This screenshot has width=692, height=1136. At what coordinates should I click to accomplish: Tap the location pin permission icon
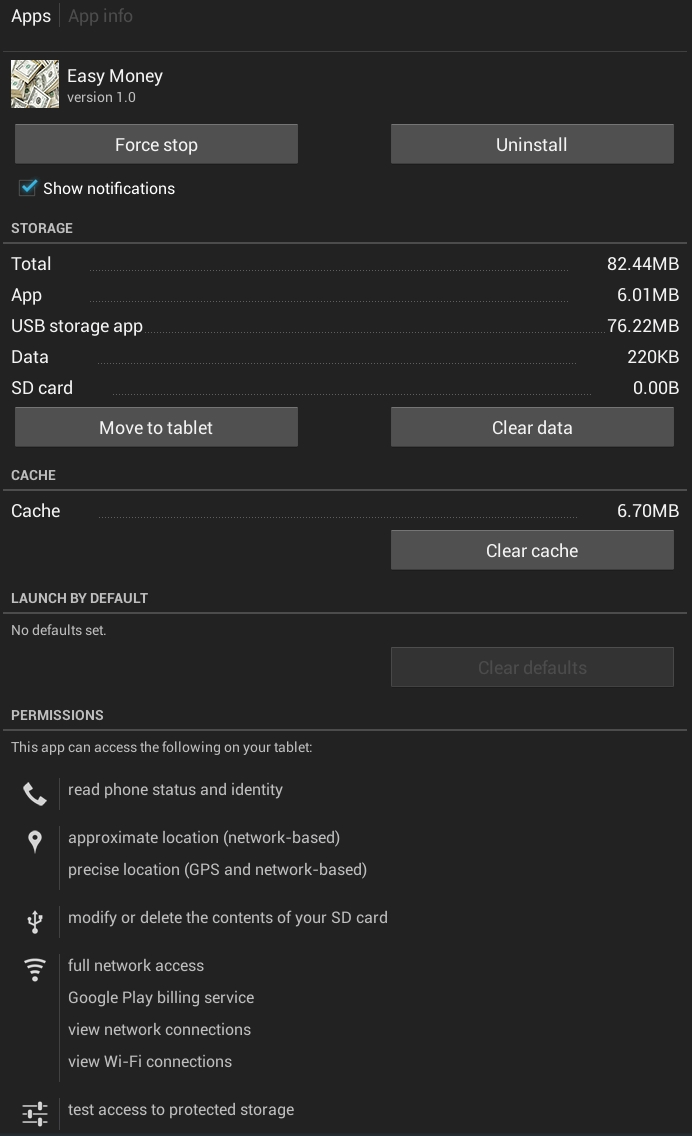[35, 842]
